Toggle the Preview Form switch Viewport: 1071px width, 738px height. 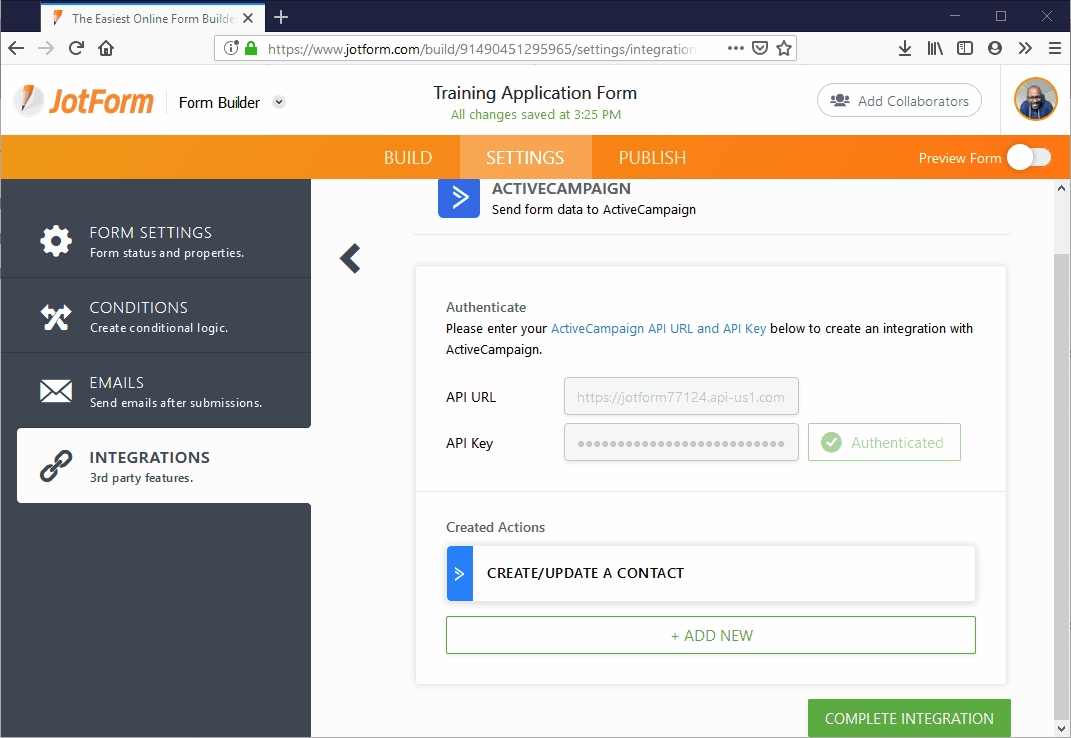click(1029, 158)
